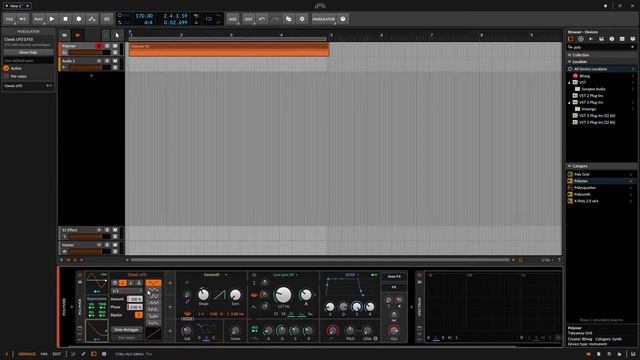Adjust the Audio 1 track volume slider
The height and width of the screenshot is (360, 640).
click(x=89, y=67)
